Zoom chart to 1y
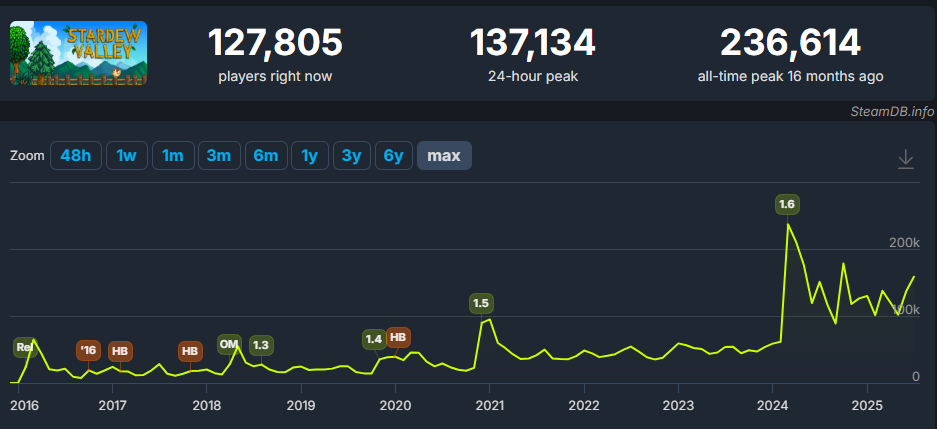Viewport: 937px width, 429px height. [x=310, y=156]
